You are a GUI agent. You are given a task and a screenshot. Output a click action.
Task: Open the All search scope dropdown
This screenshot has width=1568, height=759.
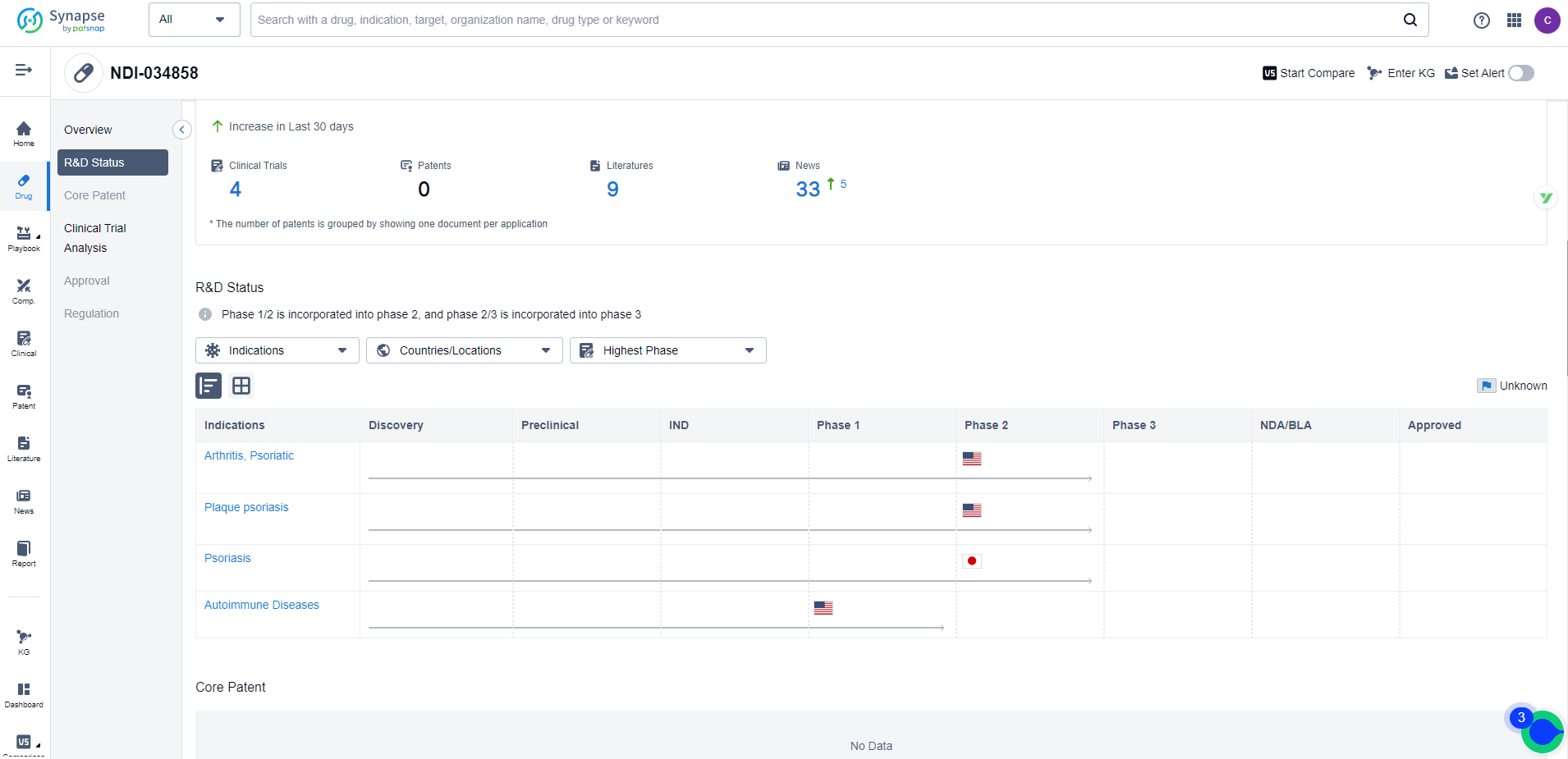[194, 20]
